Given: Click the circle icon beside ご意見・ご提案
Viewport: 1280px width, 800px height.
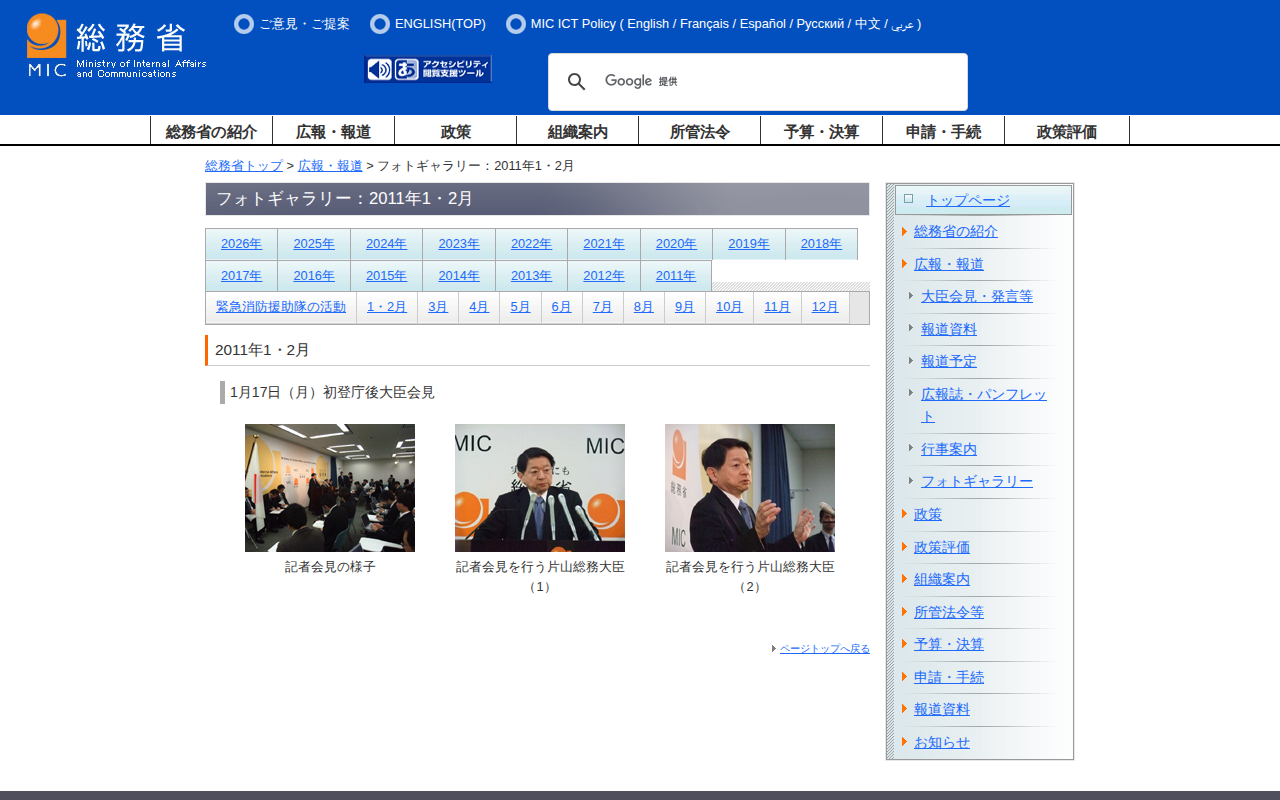Looking at the screenshot, I should coord(244,24).
